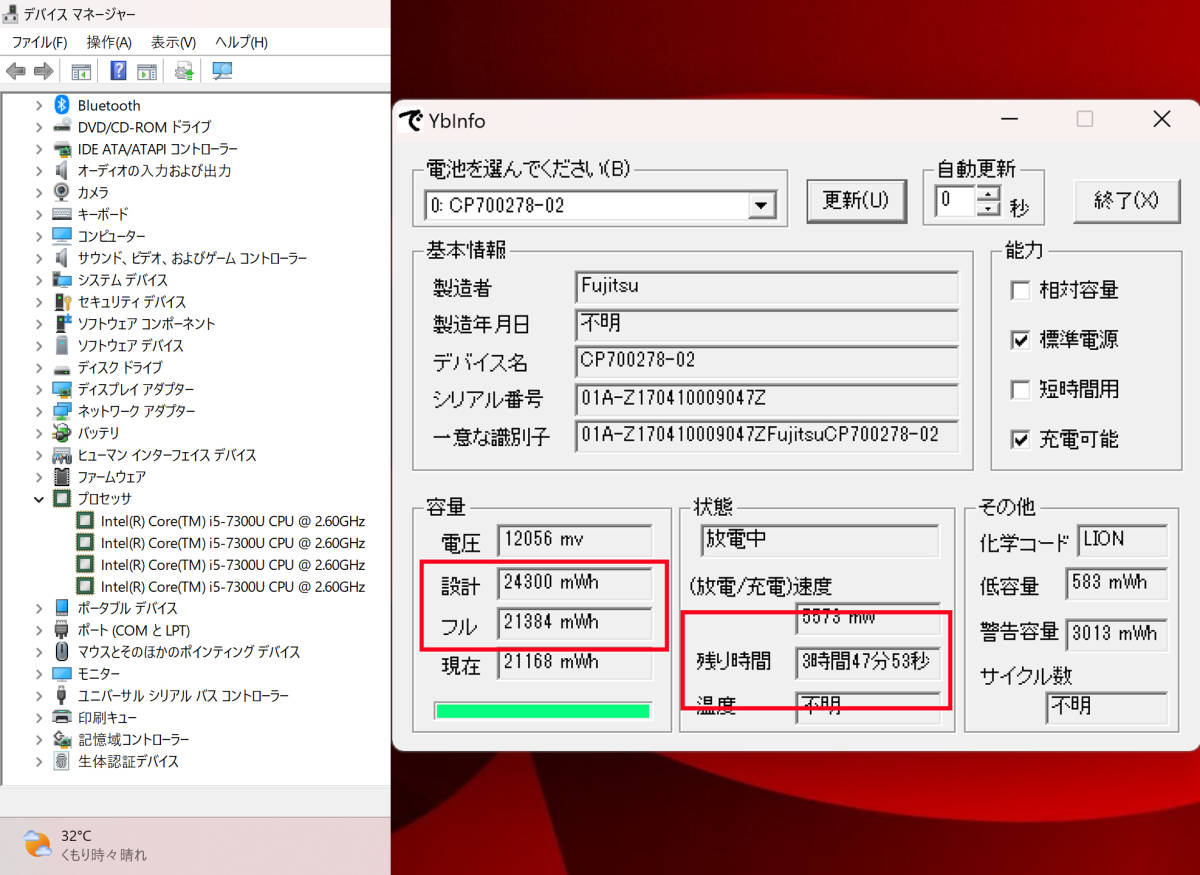
Task: Select the Bluetooth category icon
Action: (62, 105)
